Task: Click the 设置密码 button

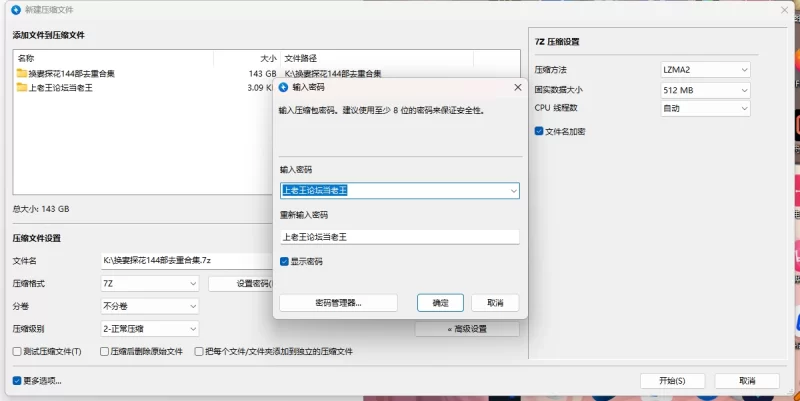Action: point(240,284)
